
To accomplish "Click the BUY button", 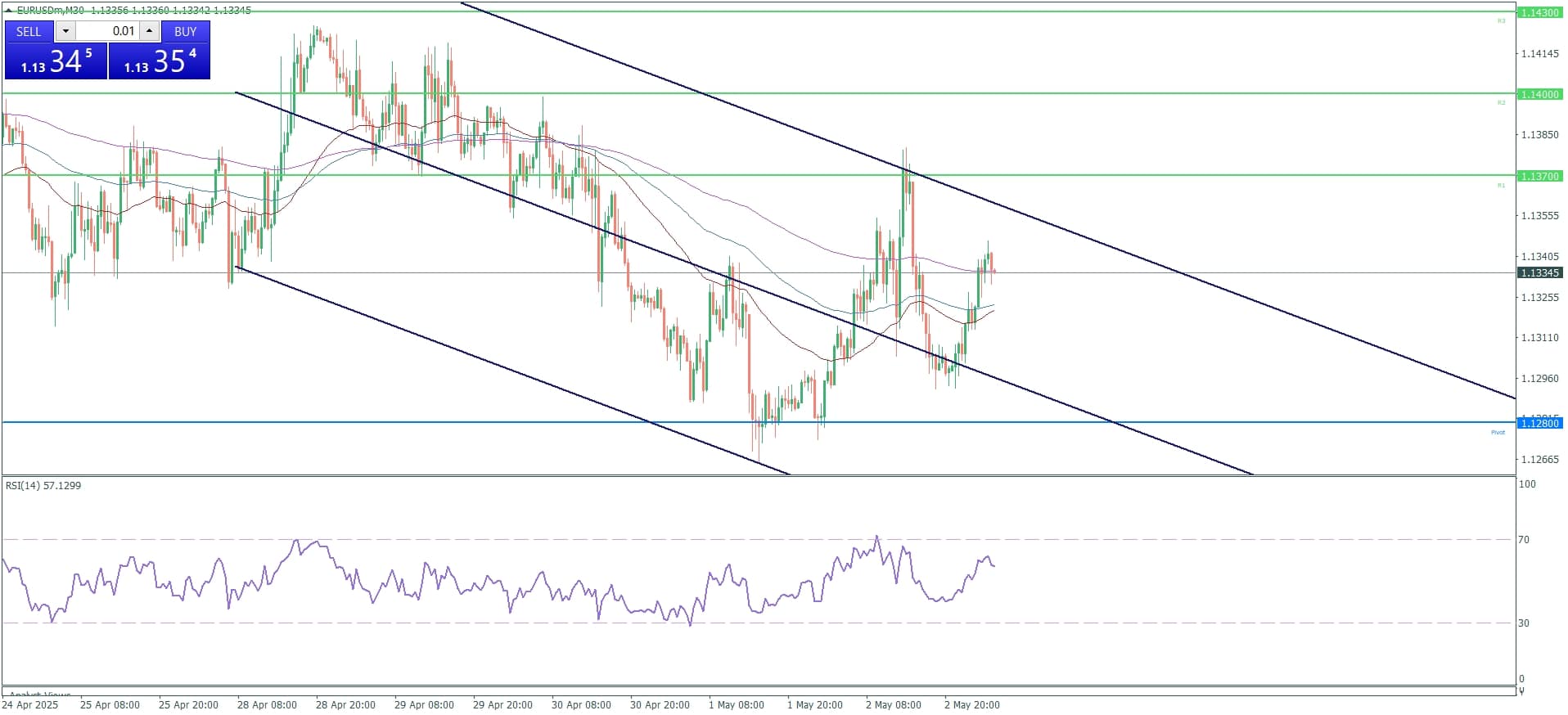I will point(185,31).
